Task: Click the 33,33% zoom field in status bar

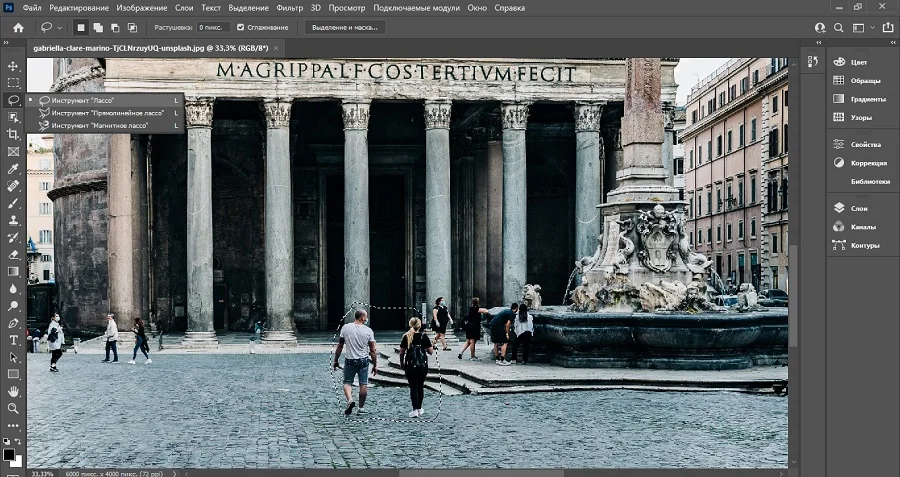Action: pyautogui.click(x=42, y=474)
